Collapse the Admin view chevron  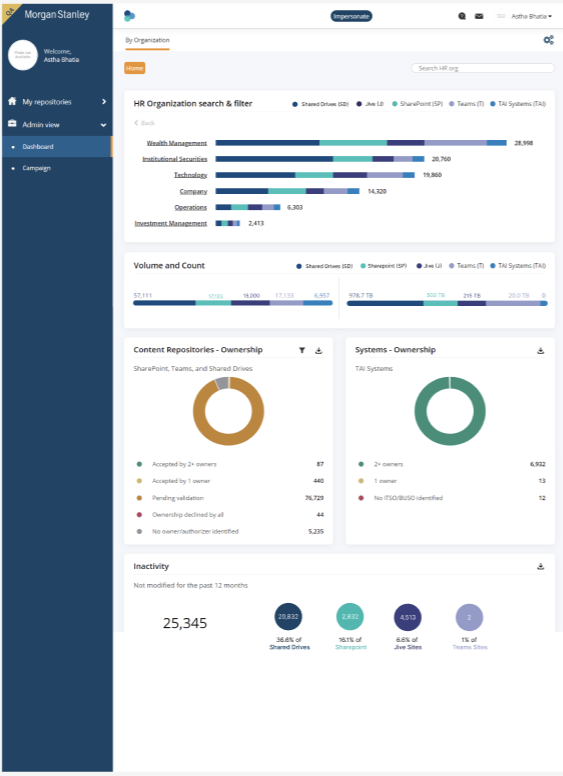click(103, 125)
